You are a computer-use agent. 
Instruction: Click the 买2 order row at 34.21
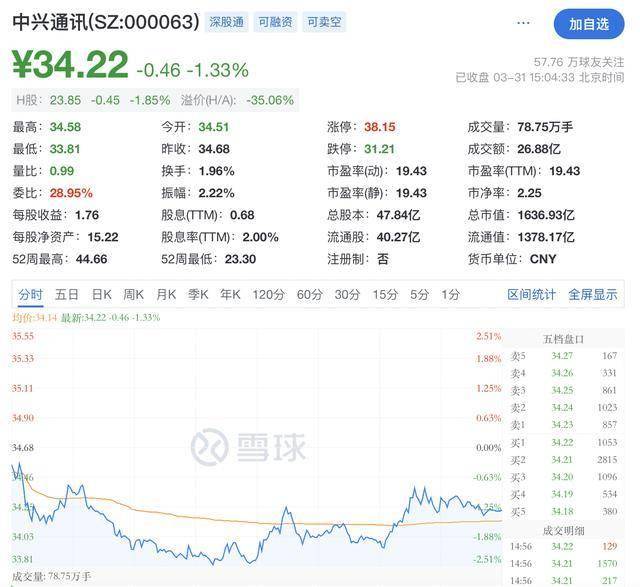(x=563, y=460)
